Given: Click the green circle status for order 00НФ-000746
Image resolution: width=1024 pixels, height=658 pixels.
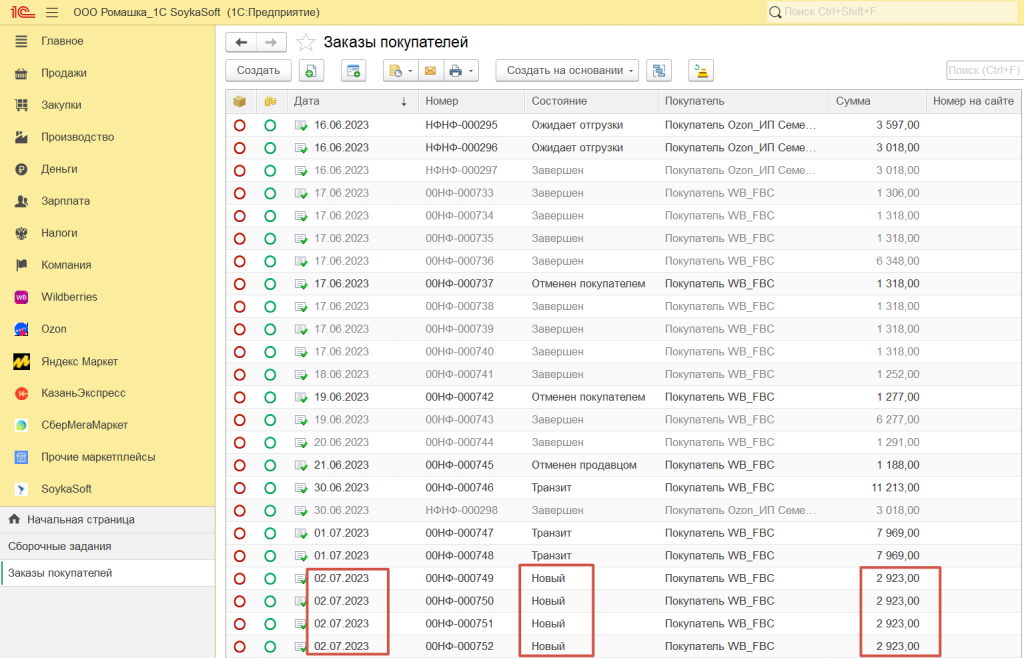Looking at the screenshot, I should [270, 488].
